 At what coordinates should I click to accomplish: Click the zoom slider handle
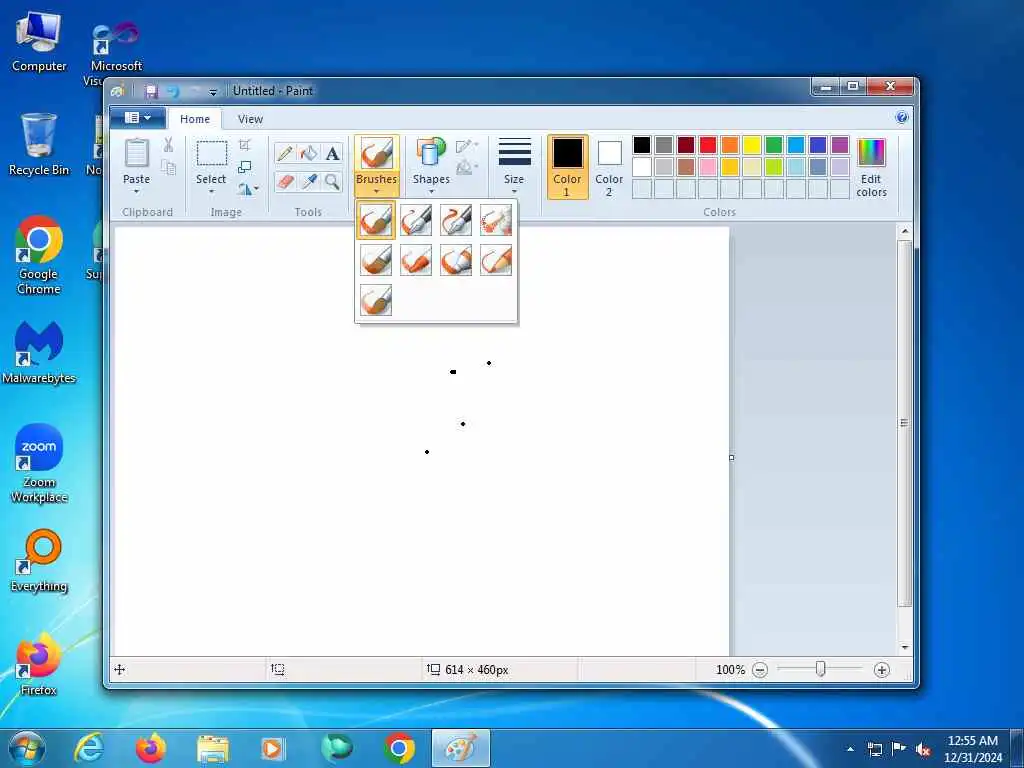click(821, 669)
